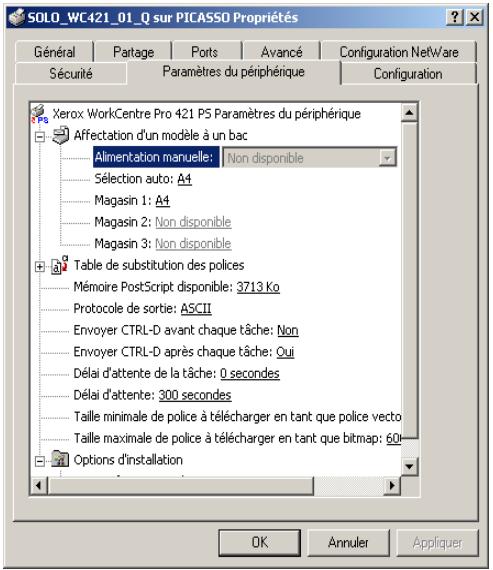Click the A4 value for Magasin 1

point(162,200)
